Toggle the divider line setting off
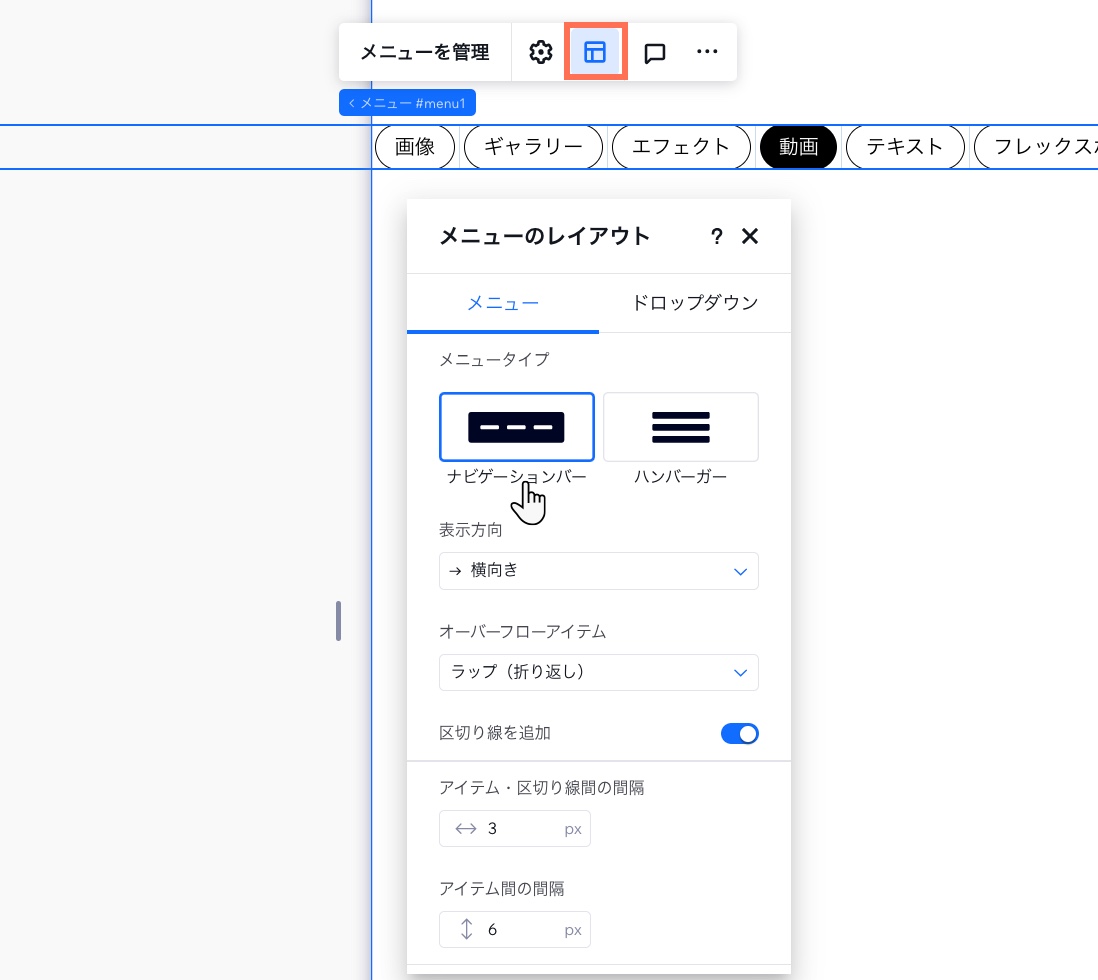The width and height of the screenshot is (1098, 980). click(740, 733)
